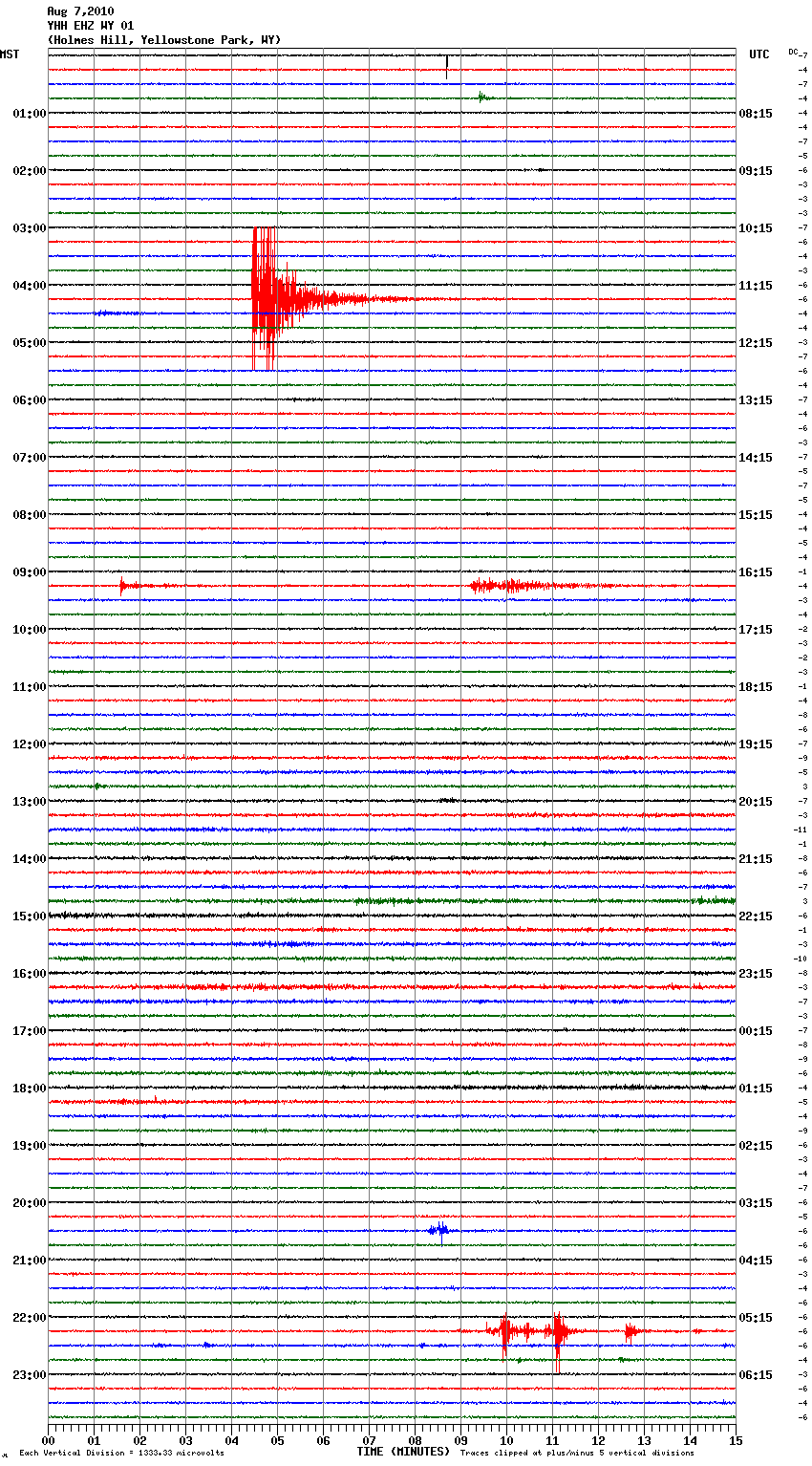
Task: Click the 09:15 UTC time label
Action: (x=756, y=171)
